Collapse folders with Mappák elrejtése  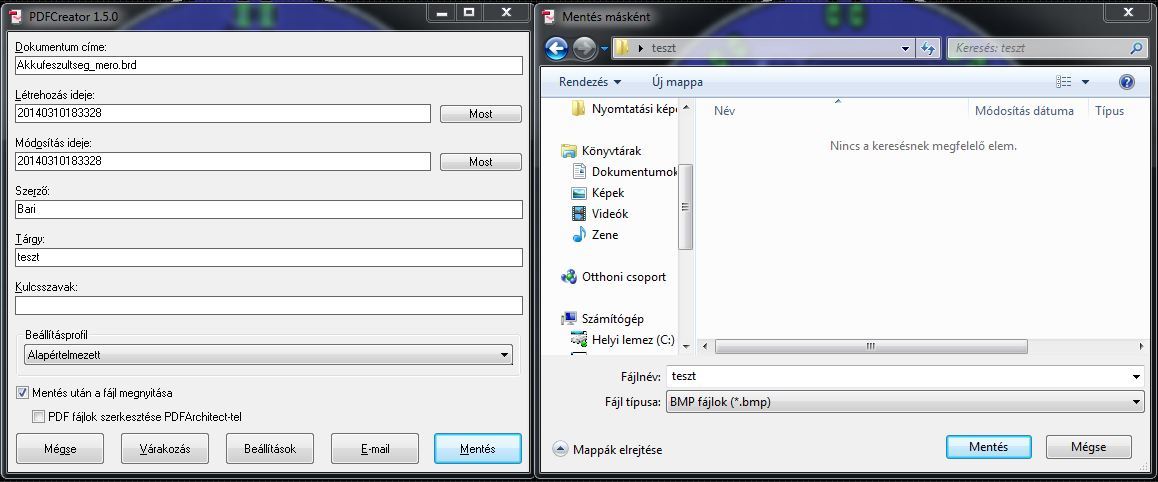(x=607, y=450)
